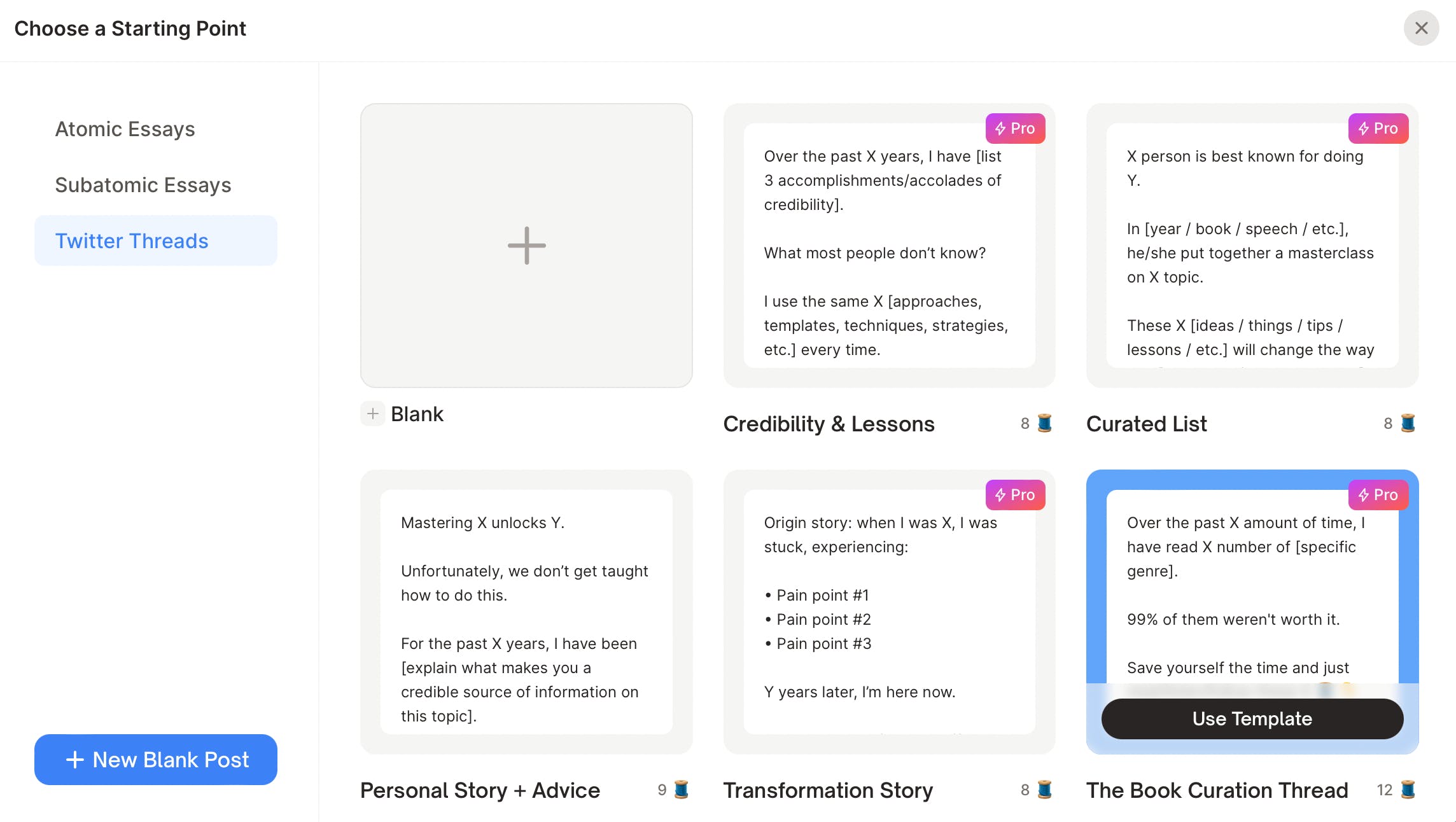Click thread spool icon next to Credibility & Lessons
The height and width of the screenshot is (822, 1456).
tap(1044, 423)
